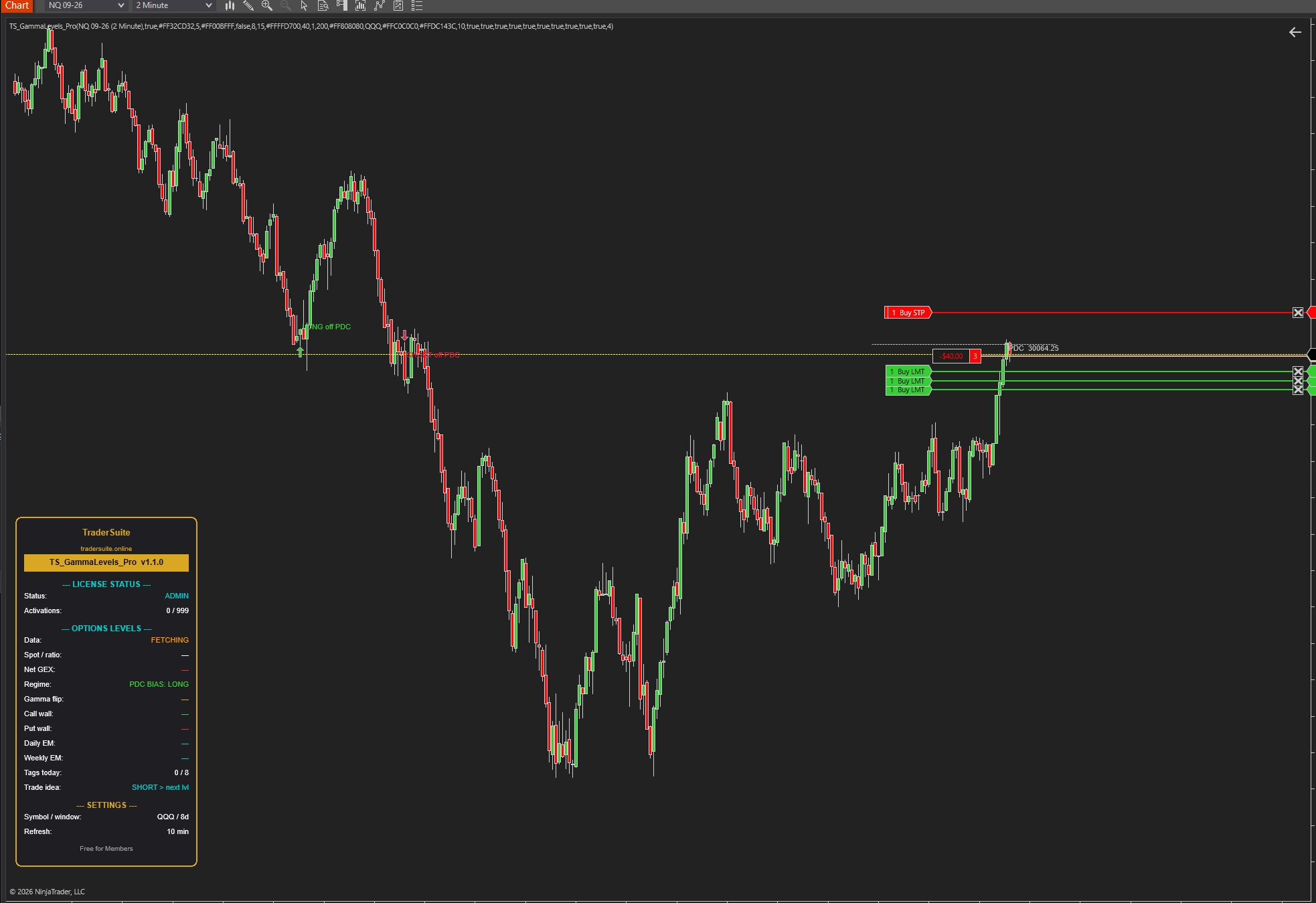Image resolution: width=1316 pixels, height=903 pixels.
Task: Select the Chart tab
Action: click(17, 5)
